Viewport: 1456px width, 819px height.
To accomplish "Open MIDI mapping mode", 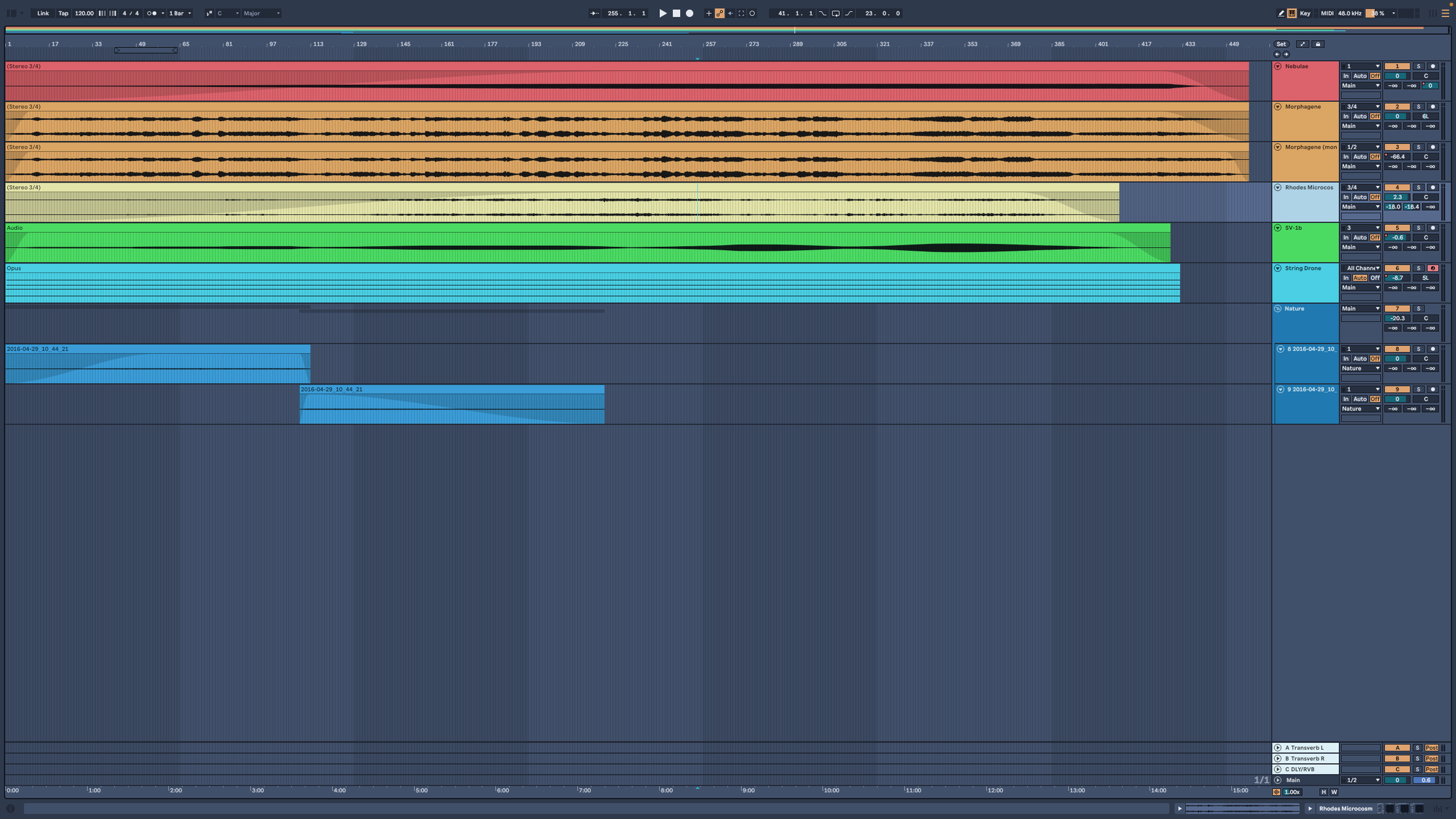I will [1327, 13].
